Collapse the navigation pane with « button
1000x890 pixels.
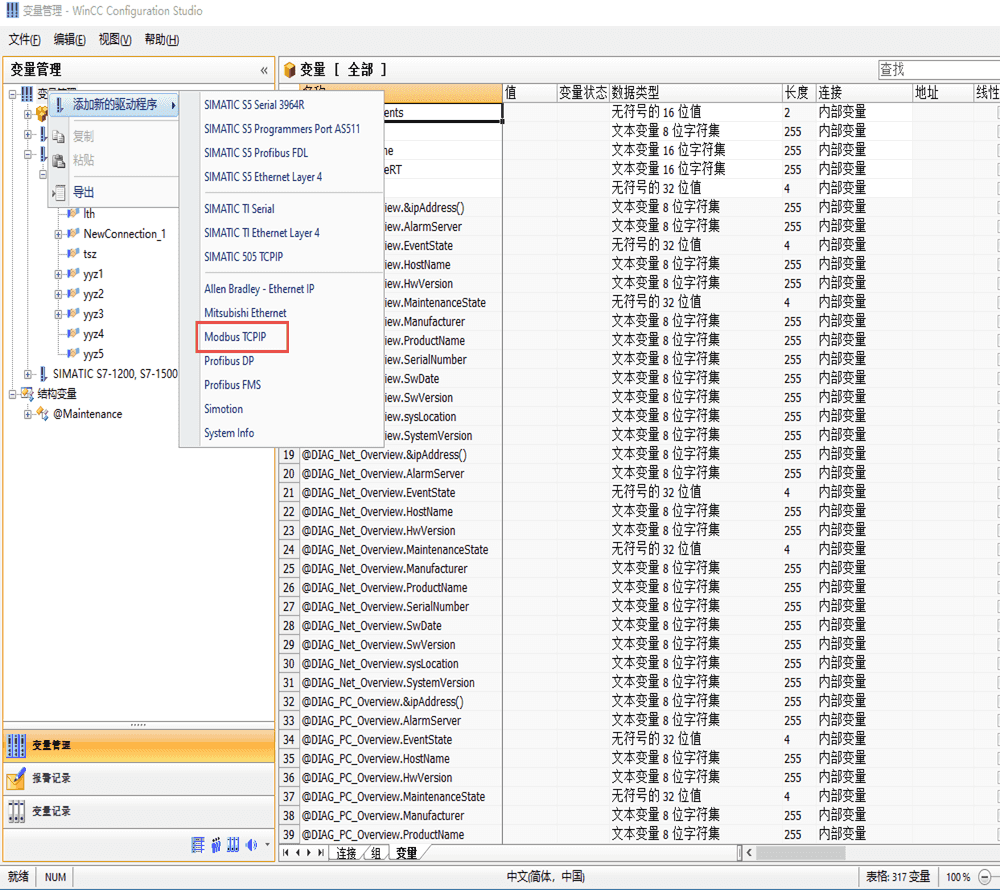point(264,70)
